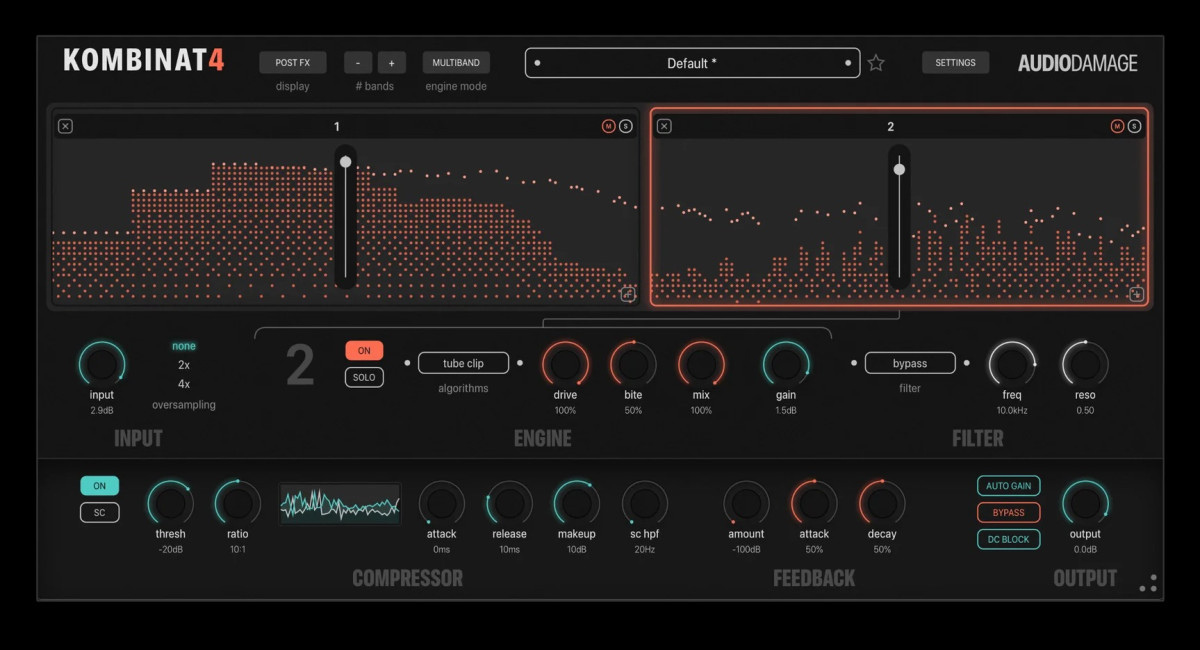Click band 2's bottom-right corner icon
Image resolution: width=1200 pixels, height=650 pixels.
tap(1136, 294)
